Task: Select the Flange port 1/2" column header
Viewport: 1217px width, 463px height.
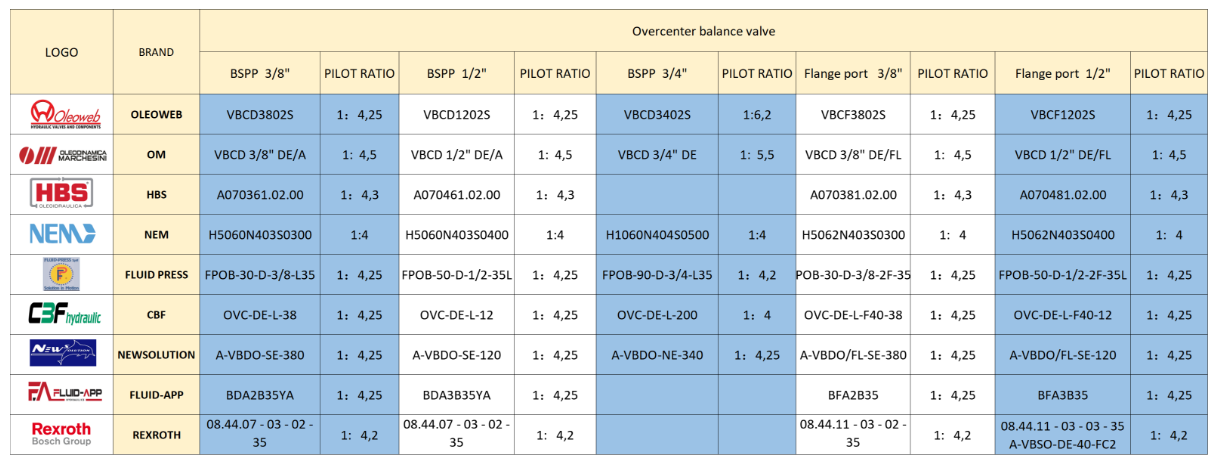Action: point(1062,74)
